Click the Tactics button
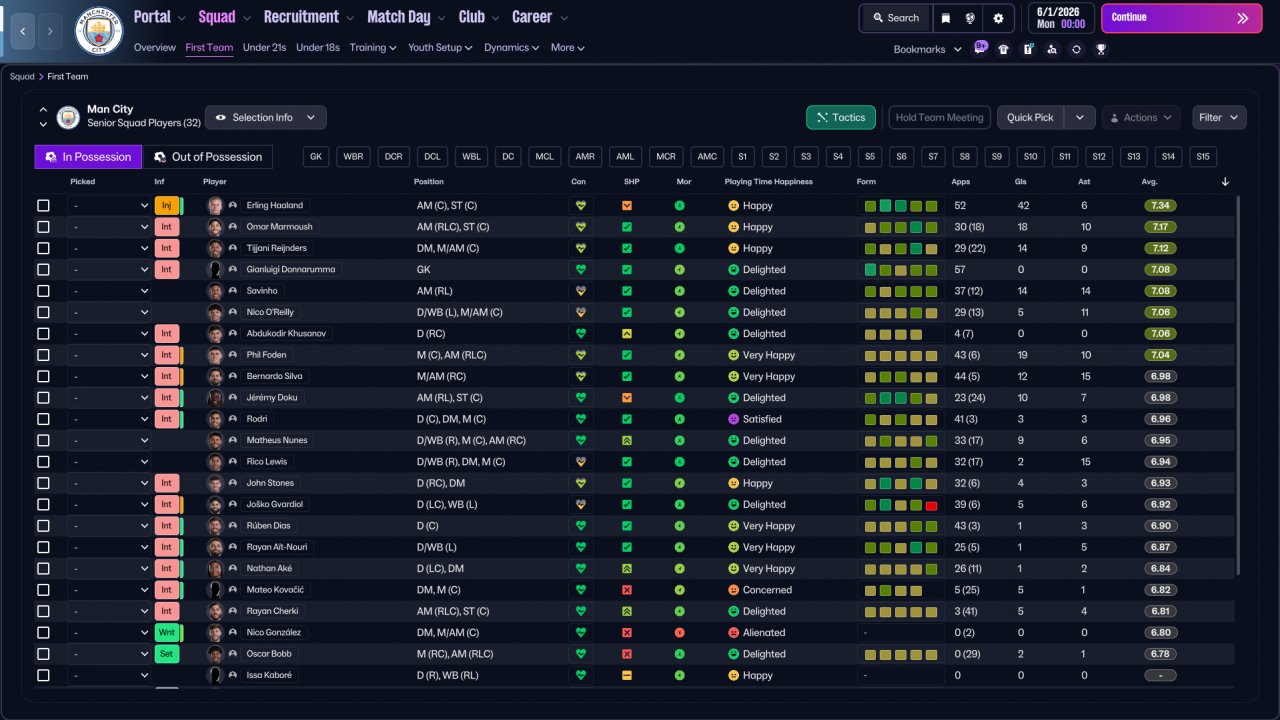This screenshot has height=720, width=1280. pyautogui.click(x=841, y=117)
